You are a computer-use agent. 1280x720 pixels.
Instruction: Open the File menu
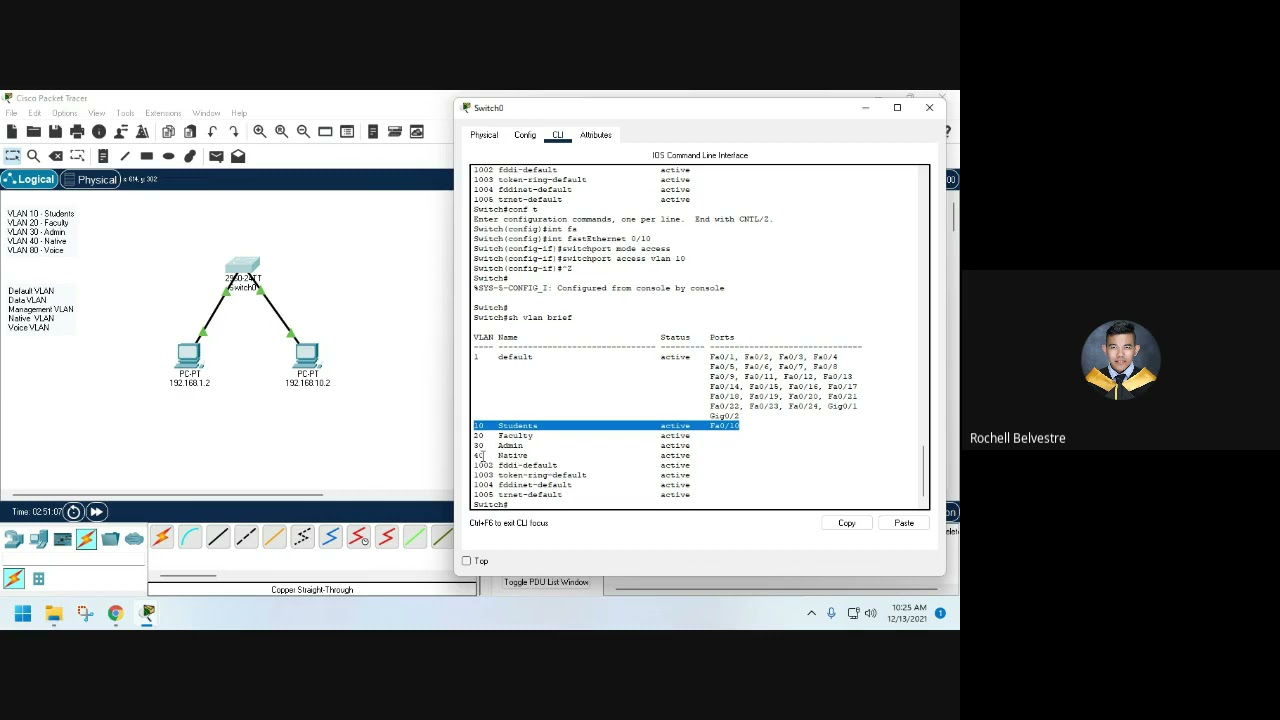11,113
